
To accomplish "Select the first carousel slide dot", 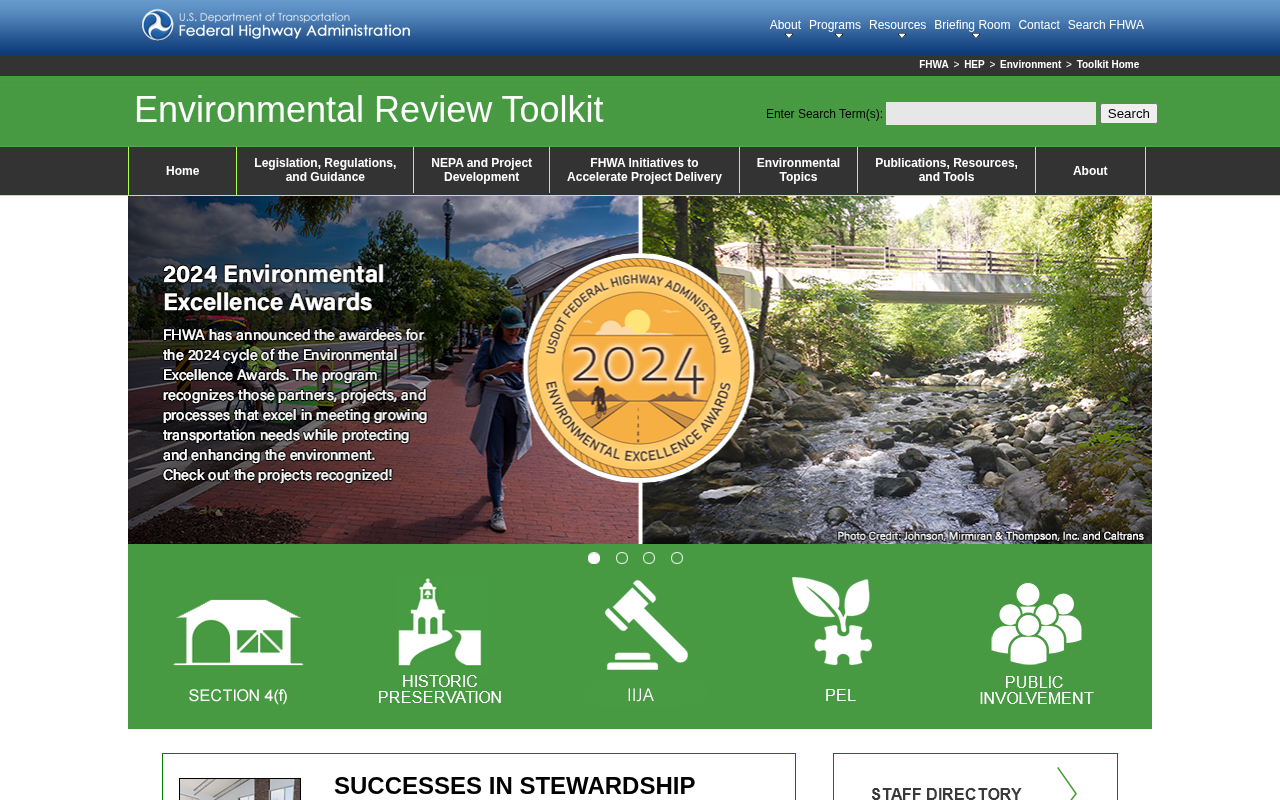I will [594, 558].
